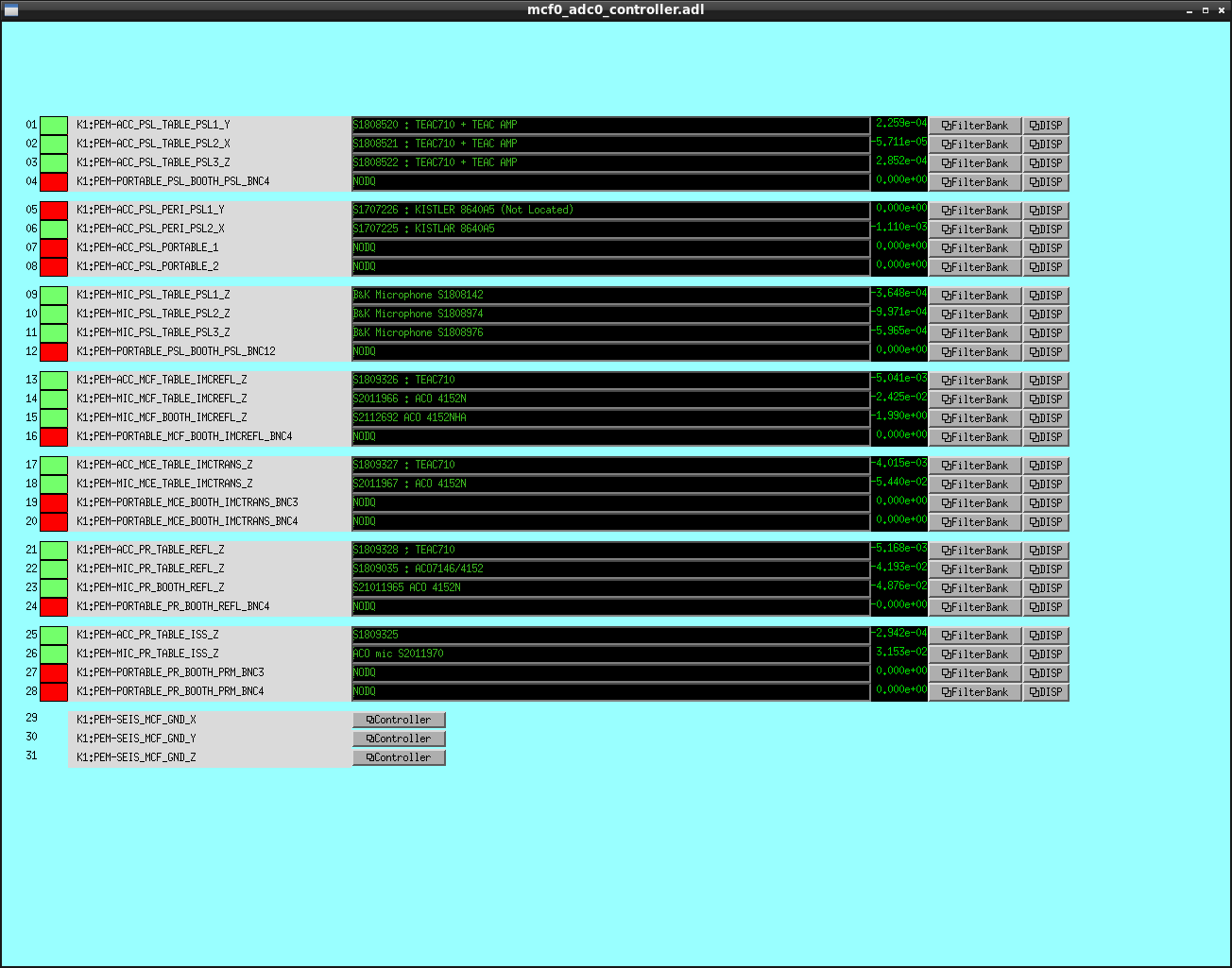Open DISP for K1:PEM-ACC_PSL_TABLE_PSL1_Y
Screen dimensions: 1232x968
[1046, 126]
